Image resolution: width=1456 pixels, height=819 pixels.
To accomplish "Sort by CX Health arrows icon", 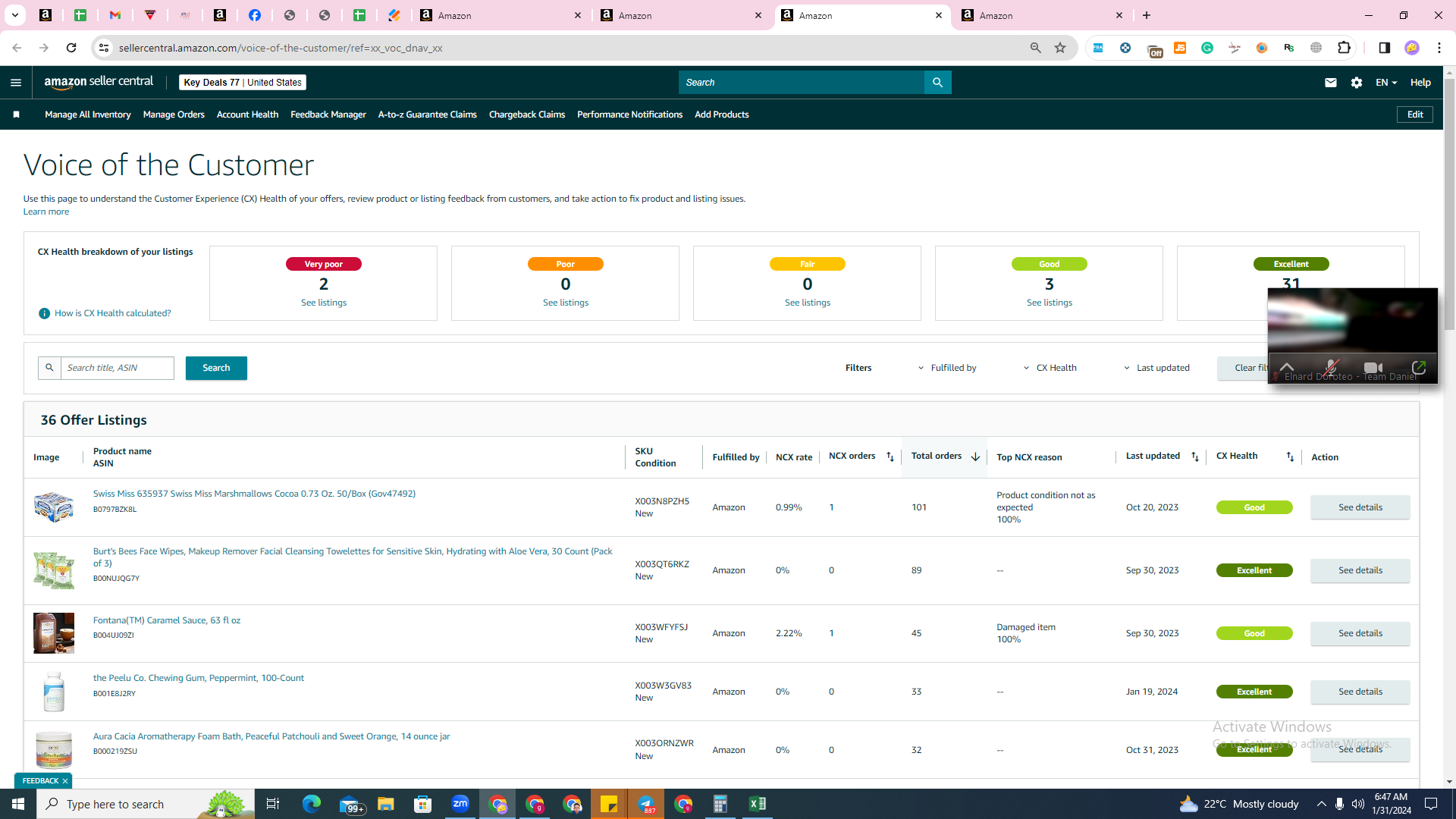I will click(x=1290, y=457).
